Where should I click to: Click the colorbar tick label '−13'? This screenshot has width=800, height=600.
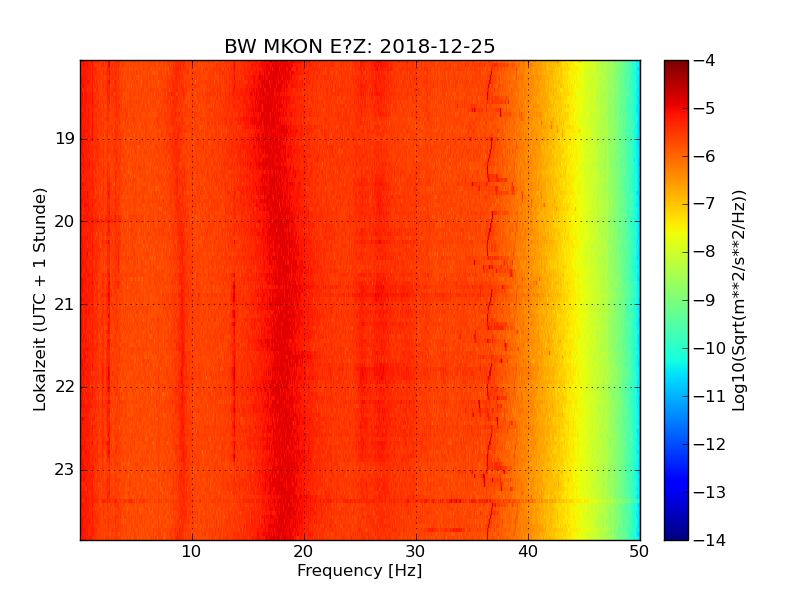coord(710,492)
